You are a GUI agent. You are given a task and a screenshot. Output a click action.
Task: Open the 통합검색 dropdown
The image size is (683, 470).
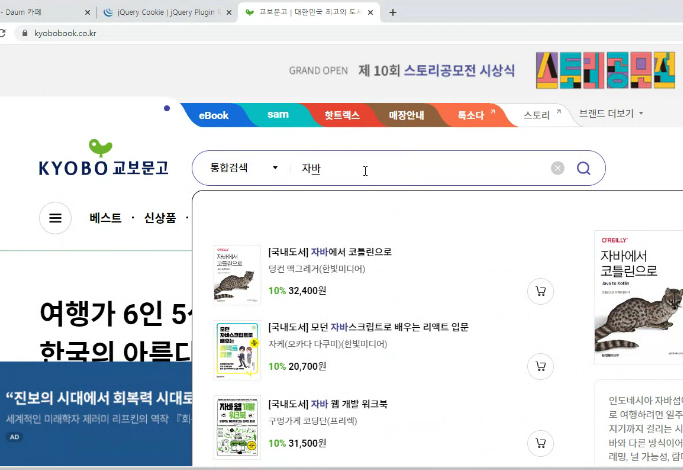(243, 168)
